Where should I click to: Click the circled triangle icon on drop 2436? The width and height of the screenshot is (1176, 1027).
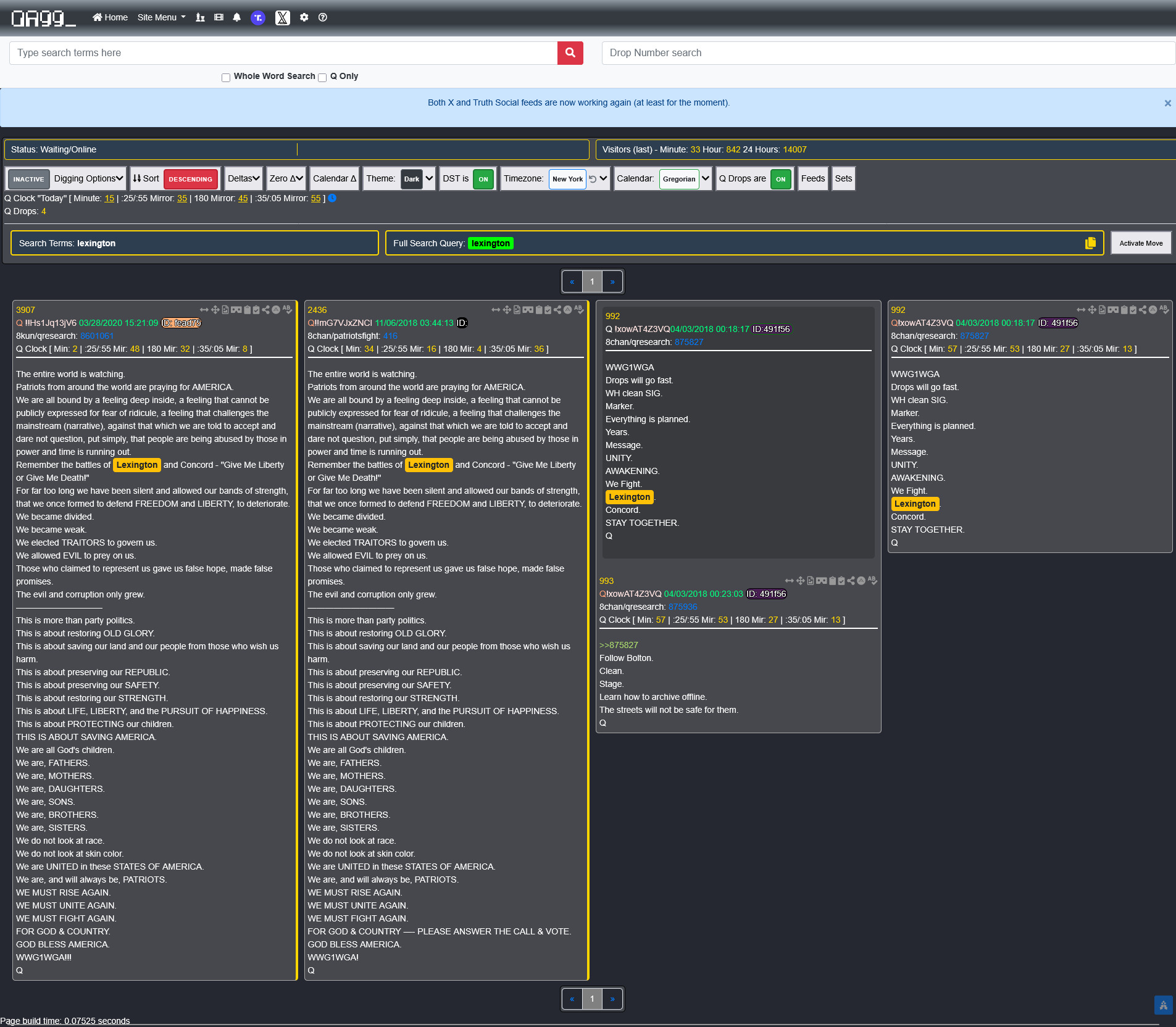(567, 310)
